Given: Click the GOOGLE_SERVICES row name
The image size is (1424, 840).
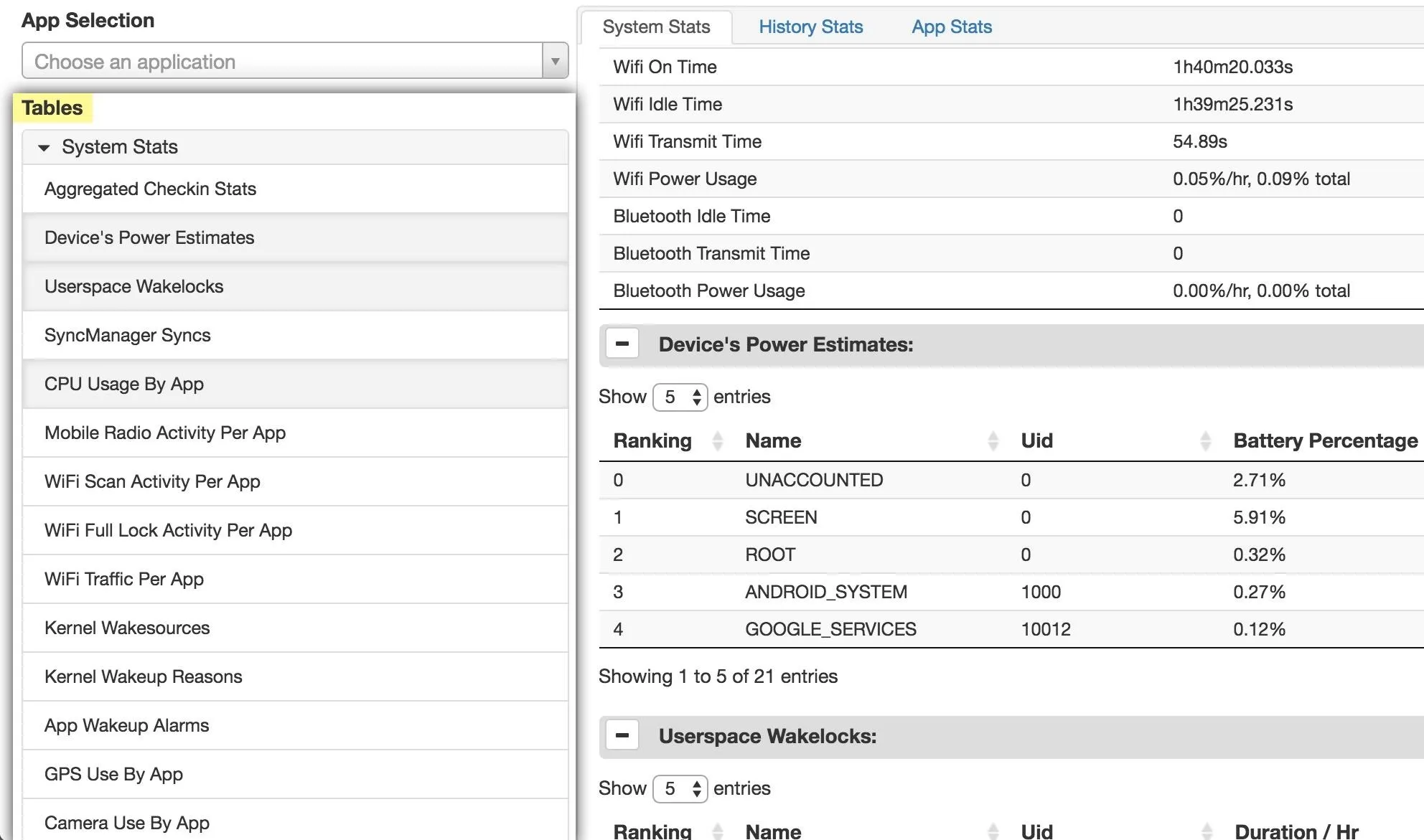Looking at the screenshot, I should [830, 629].
